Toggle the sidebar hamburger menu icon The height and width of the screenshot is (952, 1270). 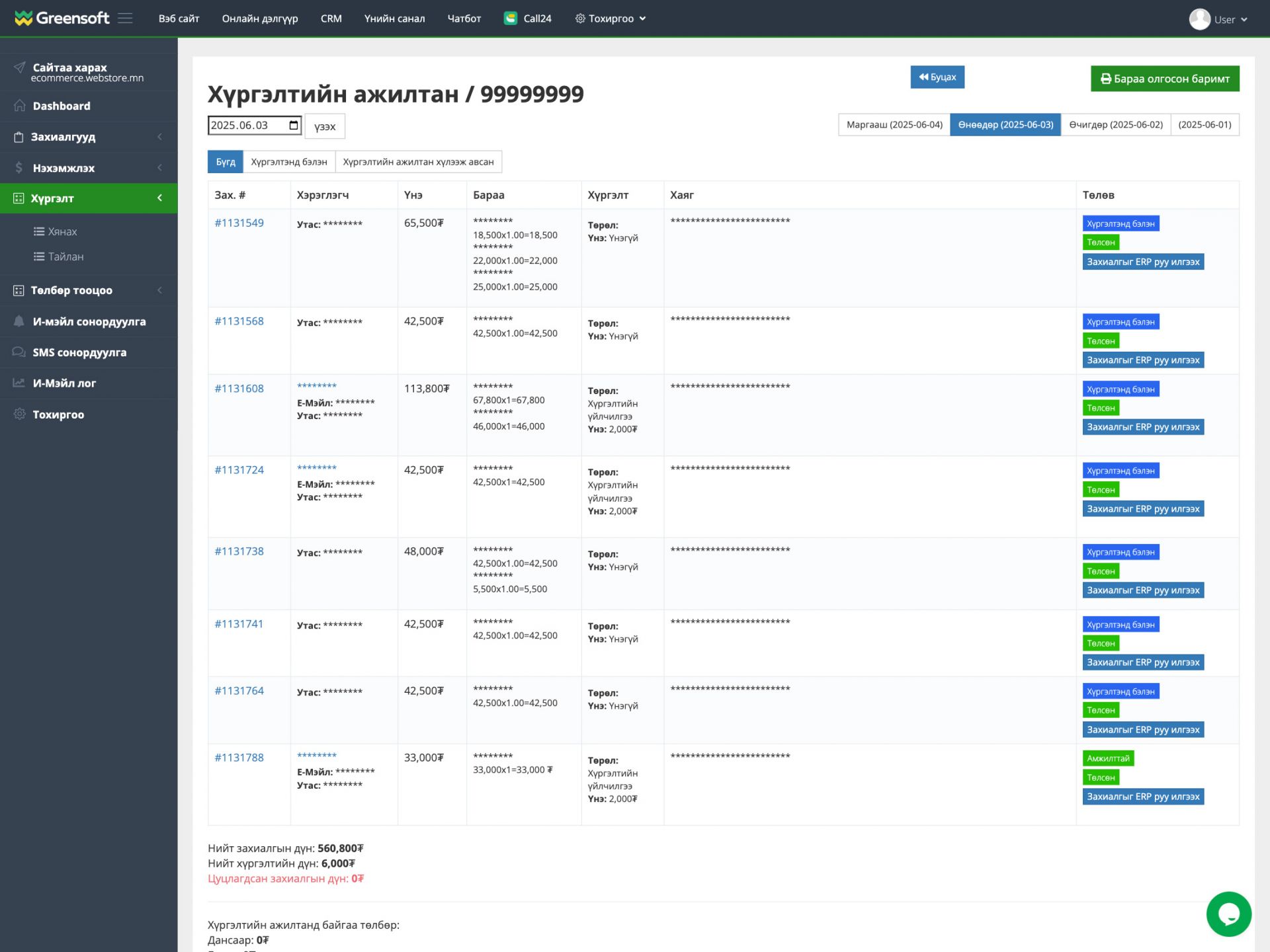point(125,18)
